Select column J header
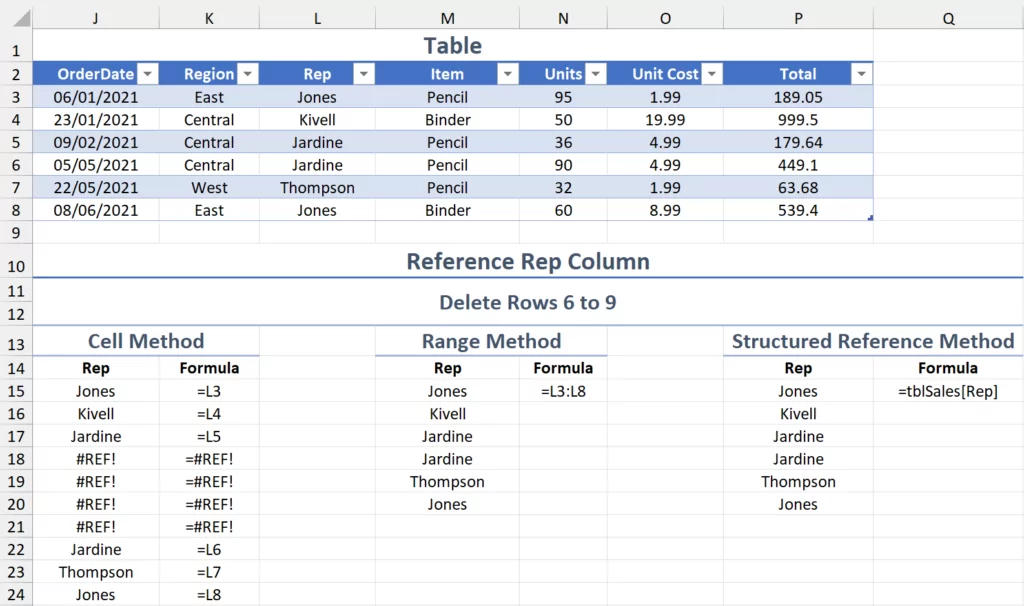Screen dimensions: 1024x606 (x=95, y=18)
